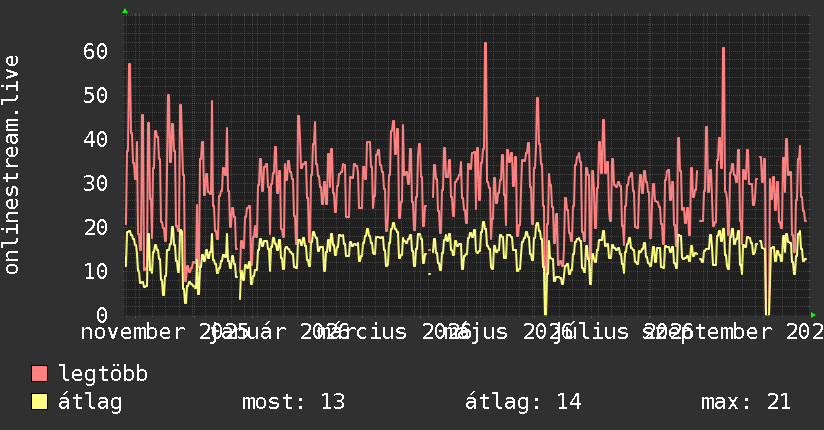
Task: Select the 40 y-axis tick label
Action: pyautogui.click(x=95, y=139)
